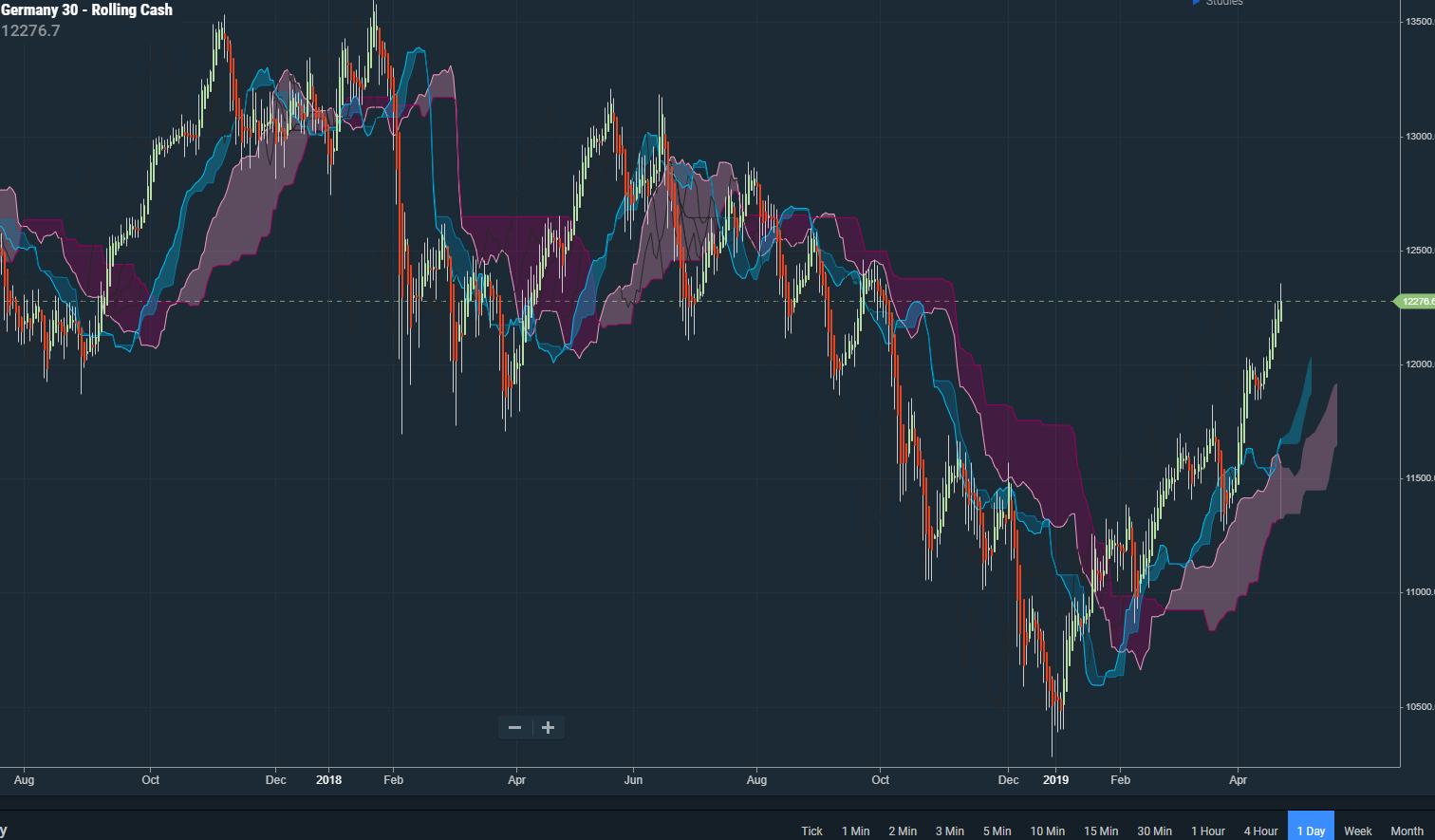Select the 2 Min timeframe
The width and height of the screenshot is (1435, 840).
click(x=903, y=831)
